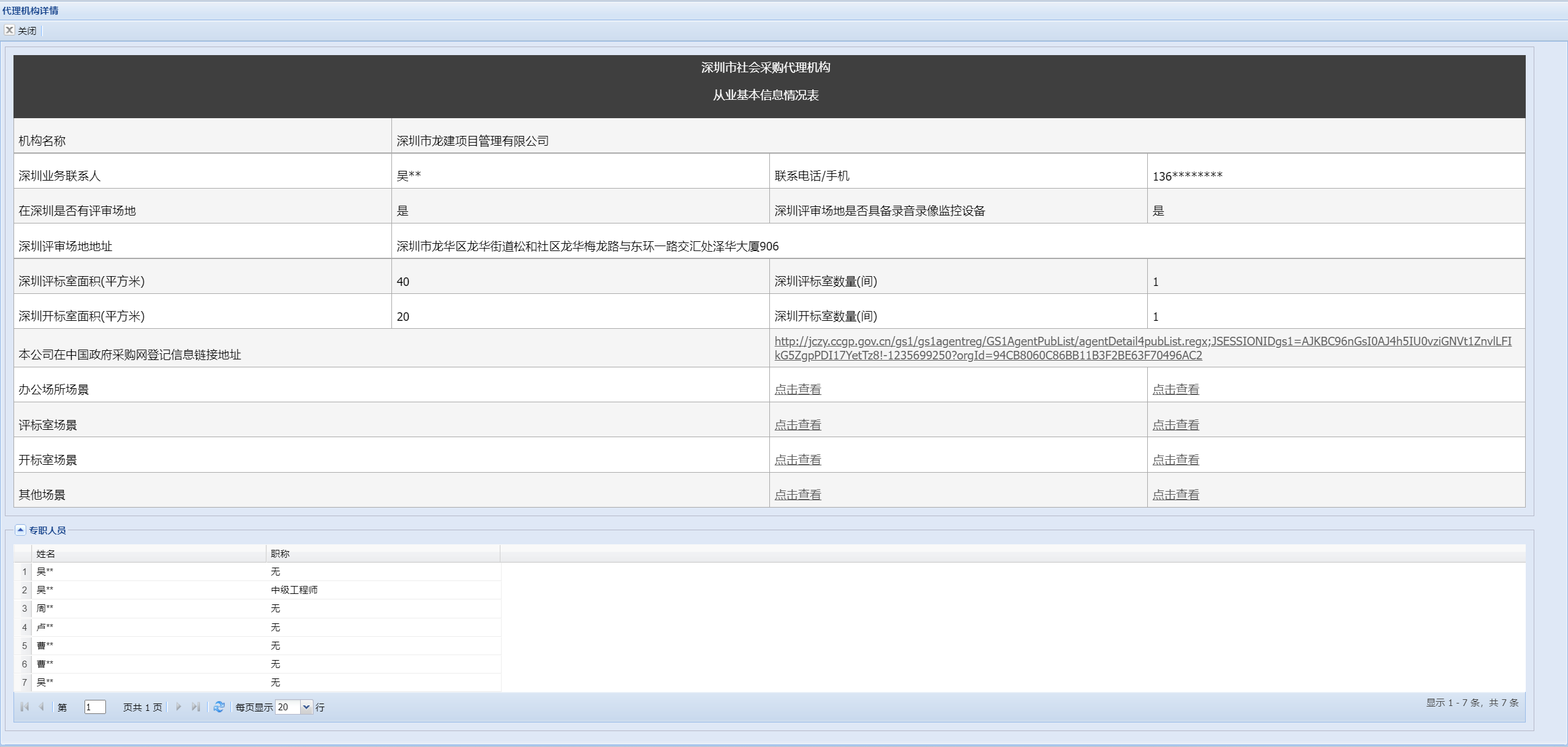The height and width of the screenshot is (747, 1568).
Task: Go to previous page icon
Action: coord(41,707)
